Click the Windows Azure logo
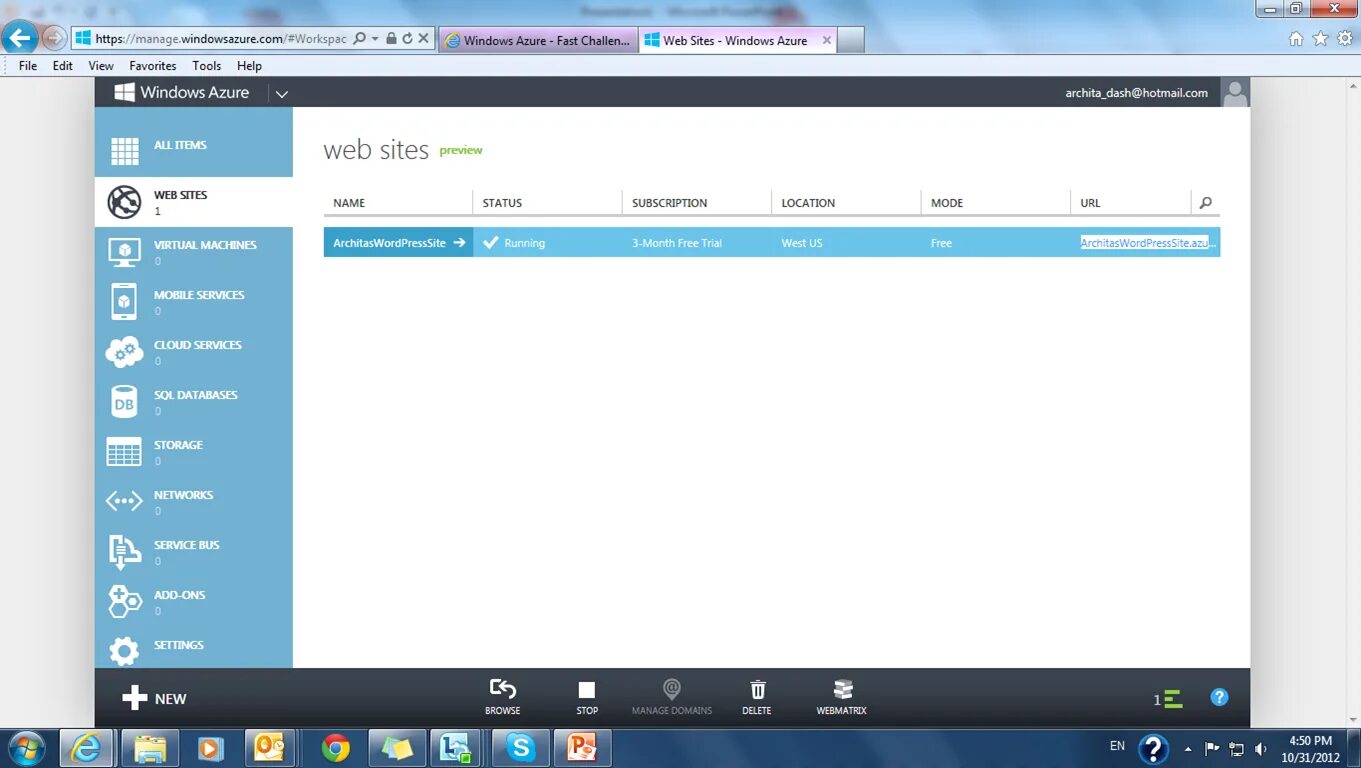This screenshot has width=1361, height=768. point(182,92)
